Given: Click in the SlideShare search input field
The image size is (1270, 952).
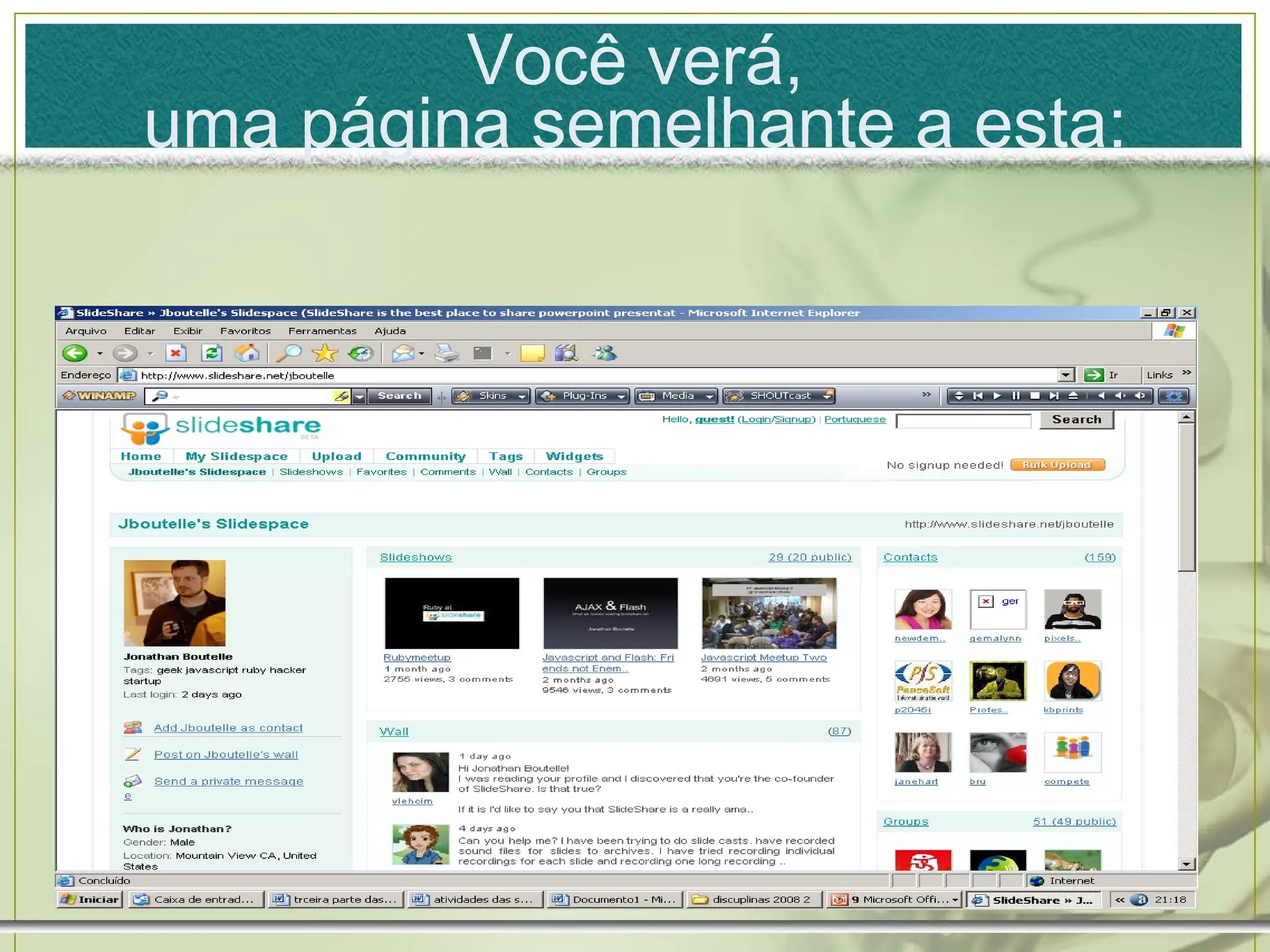Looking at the screenshot, I should point(964,421).
